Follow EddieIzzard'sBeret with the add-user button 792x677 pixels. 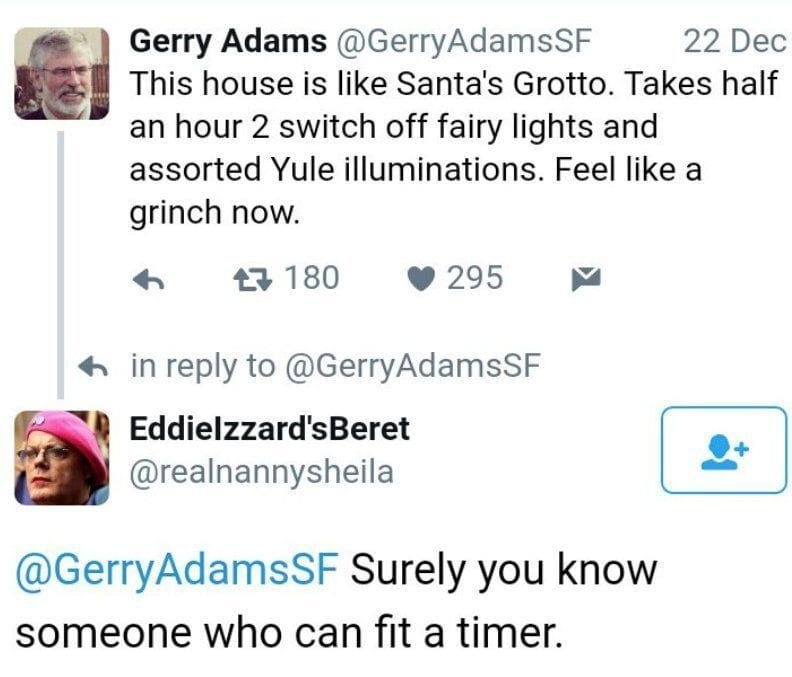point(724,450)
